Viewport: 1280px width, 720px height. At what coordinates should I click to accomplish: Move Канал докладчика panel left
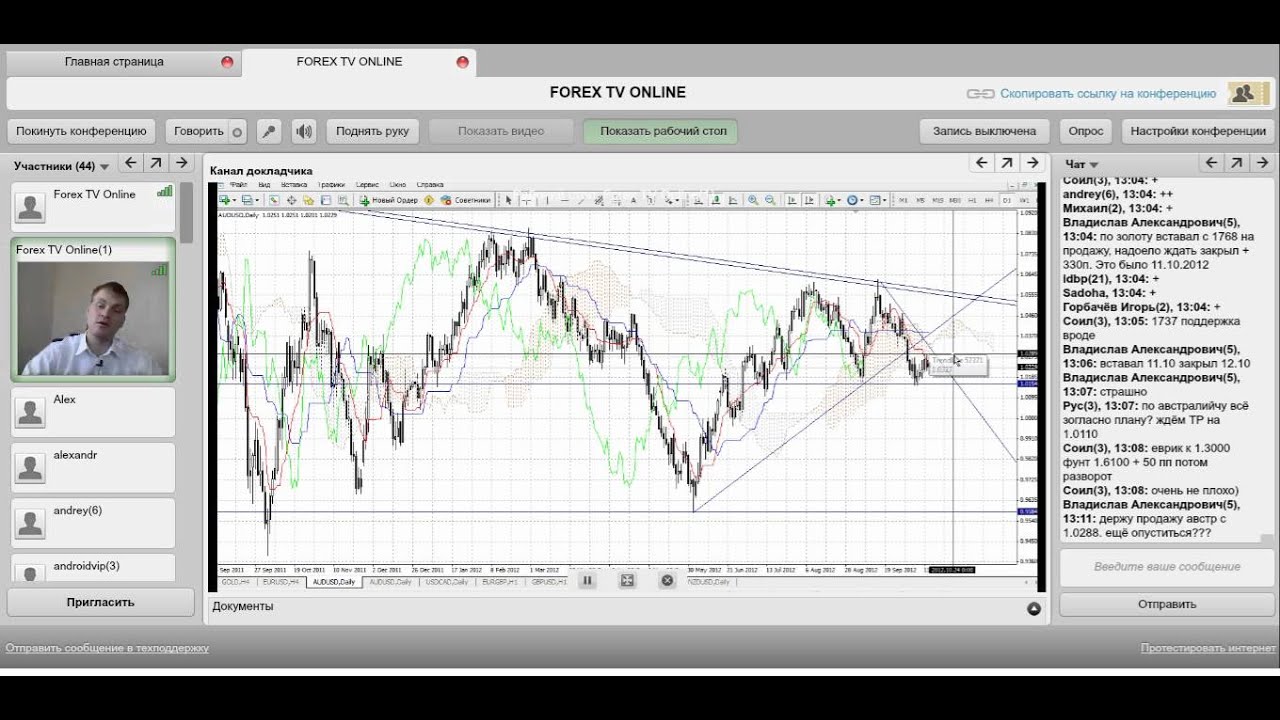point(982,163)
